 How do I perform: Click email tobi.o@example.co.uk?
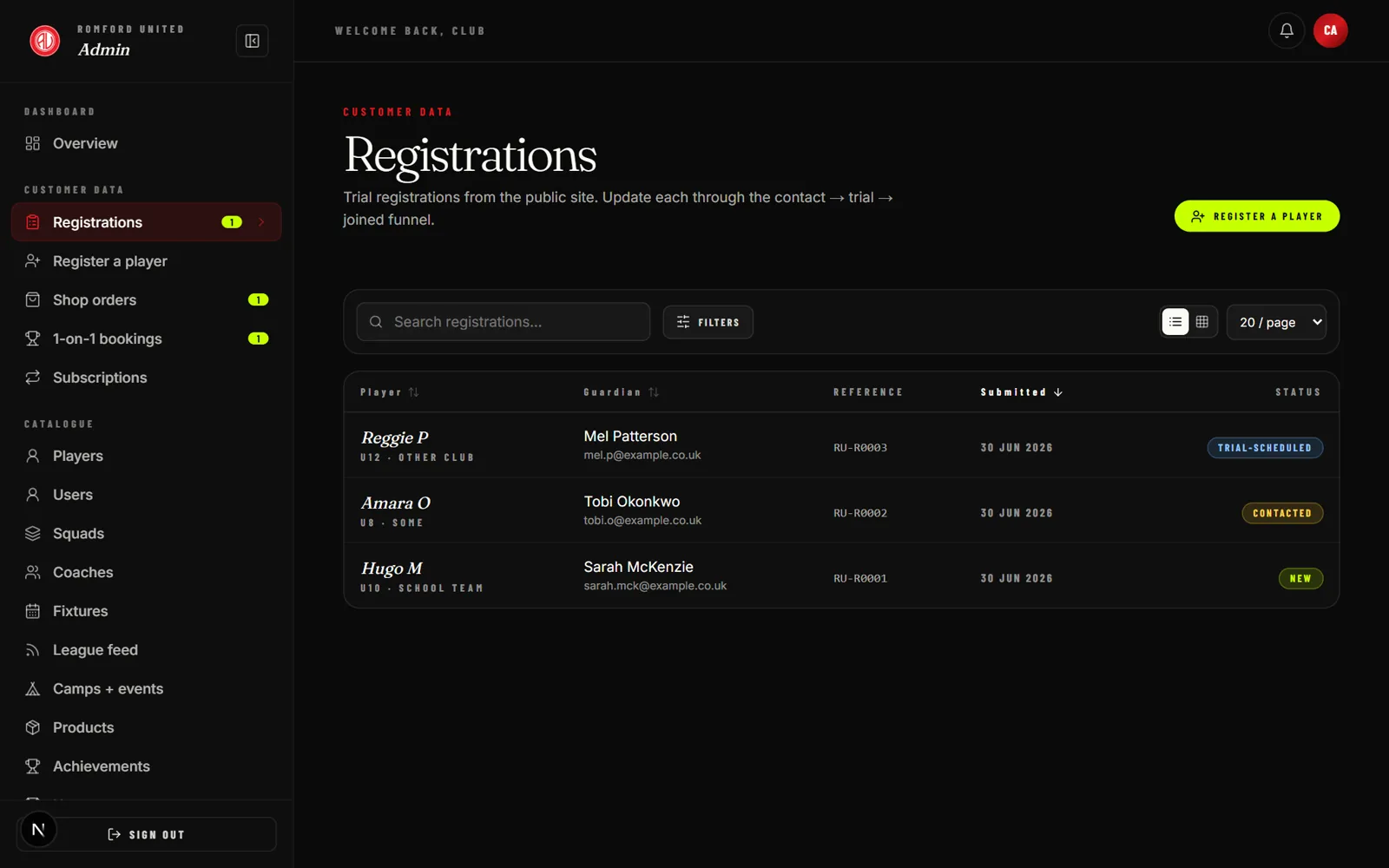642,521
